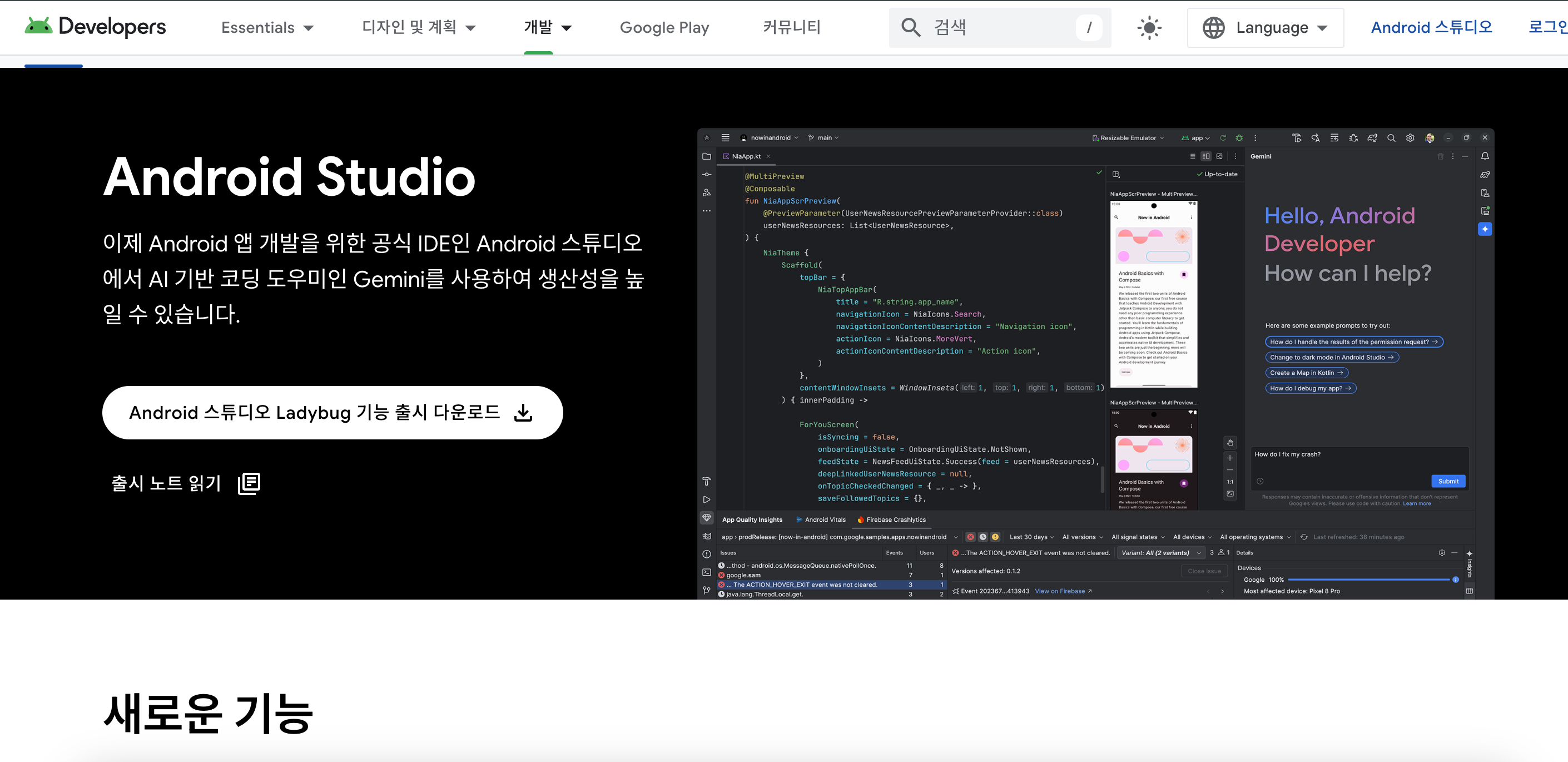
Task: Open the IDE settings gear icon
Action: [1410, 137]
